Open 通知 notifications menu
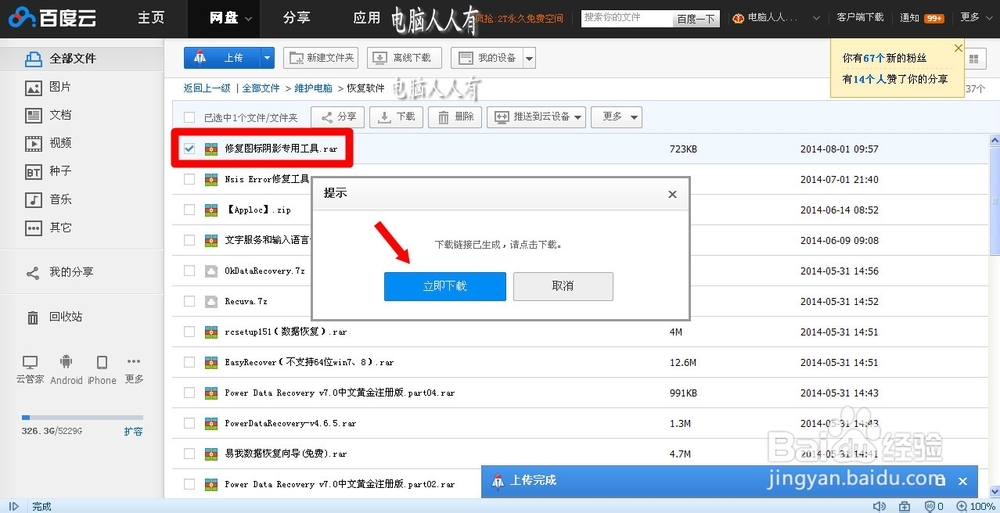 click(909, 18)
